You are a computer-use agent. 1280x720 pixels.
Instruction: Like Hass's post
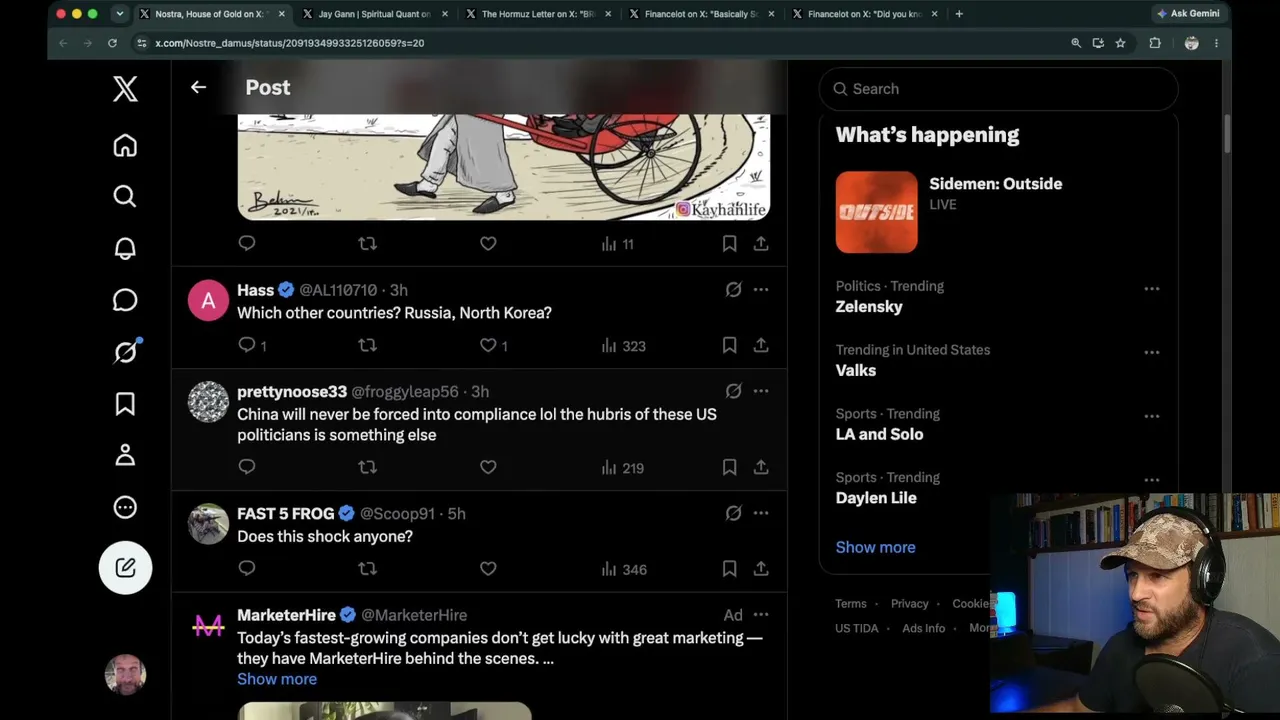[488, 345]
